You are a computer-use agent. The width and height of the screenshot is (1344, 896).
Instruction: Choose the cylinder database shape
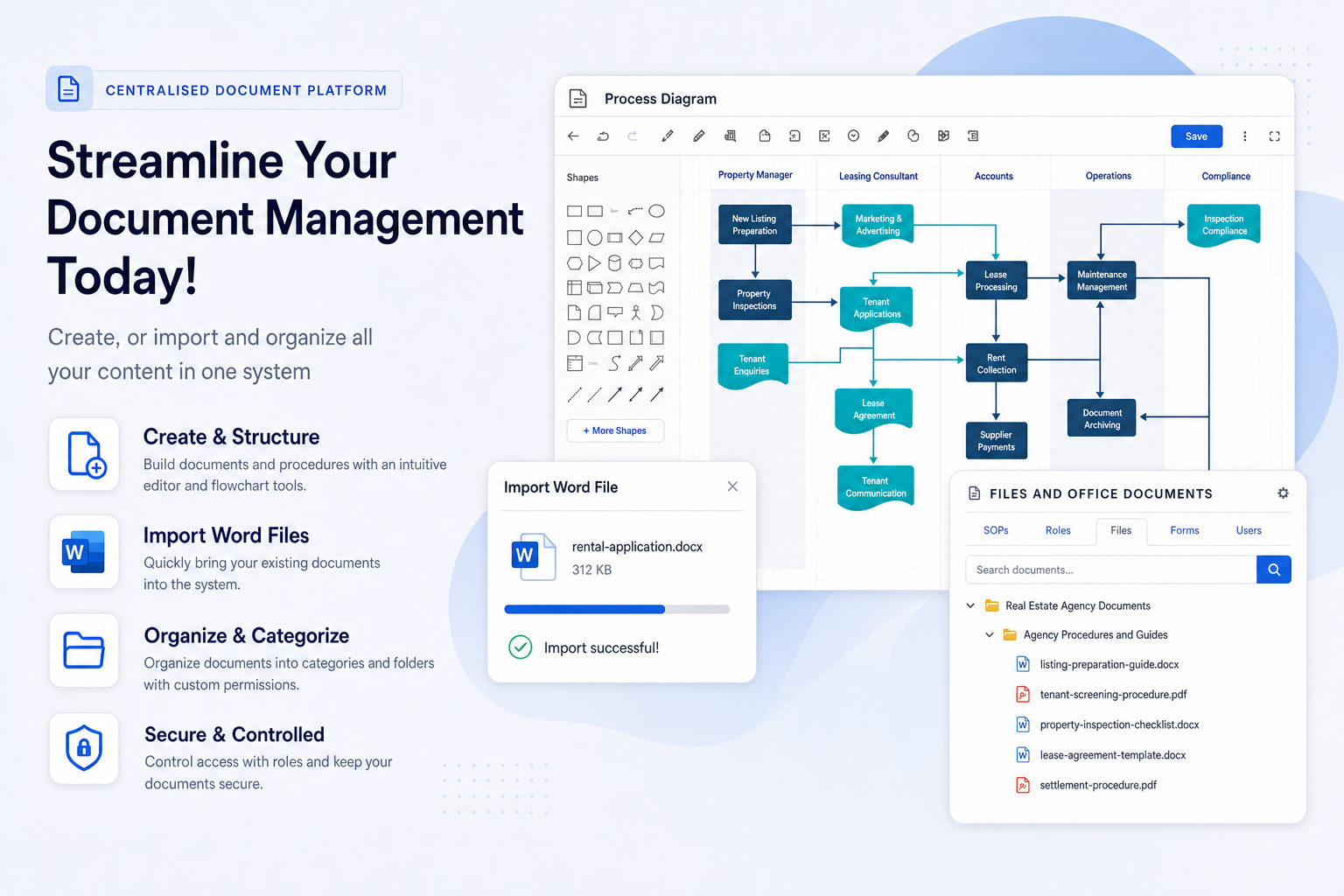614,262
